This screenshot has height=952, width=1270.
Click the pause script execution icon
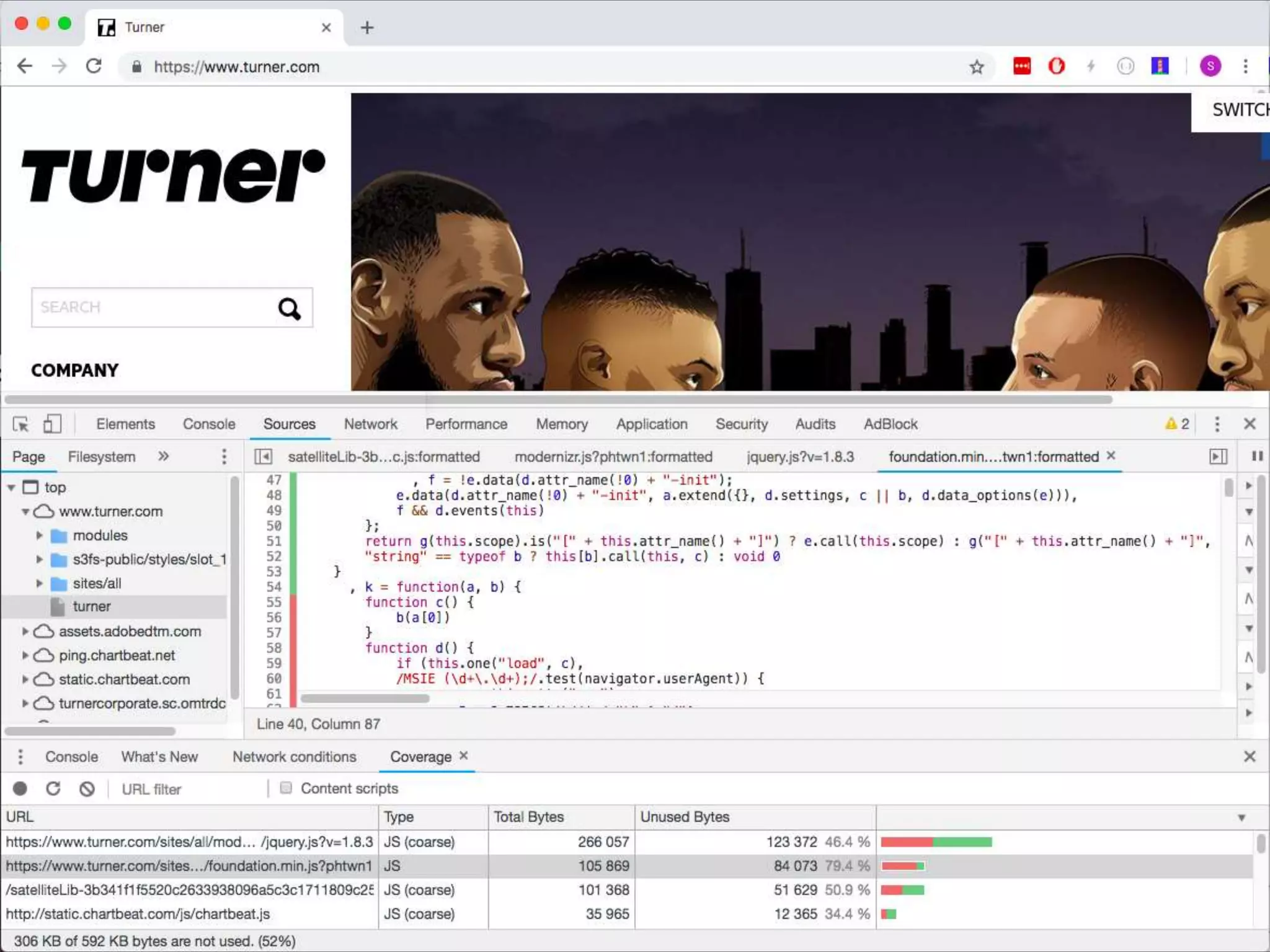1257,456
